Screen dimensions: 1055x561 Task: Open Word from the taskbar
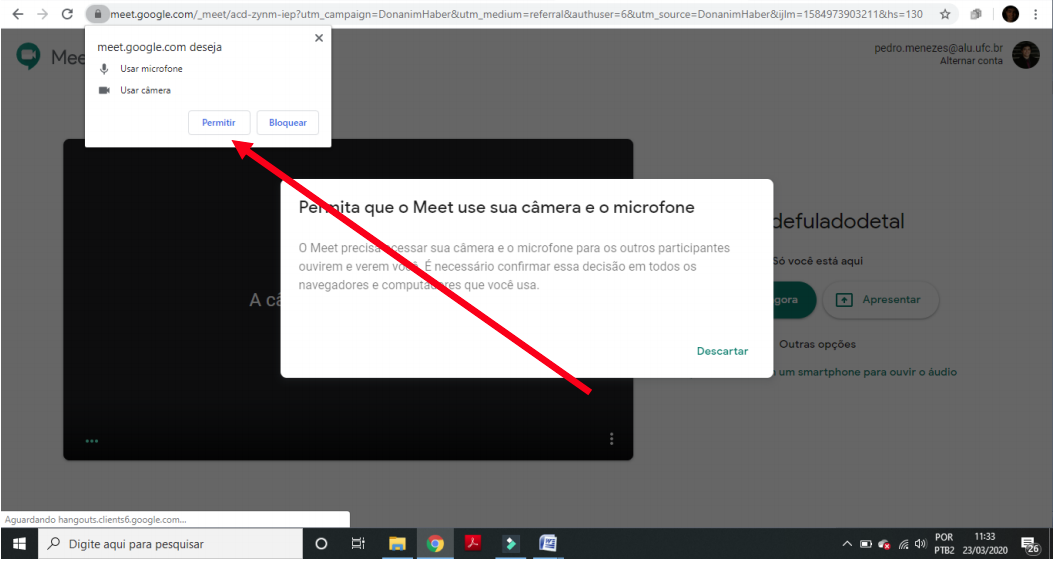pyautogui.click(x=548, y=544)
